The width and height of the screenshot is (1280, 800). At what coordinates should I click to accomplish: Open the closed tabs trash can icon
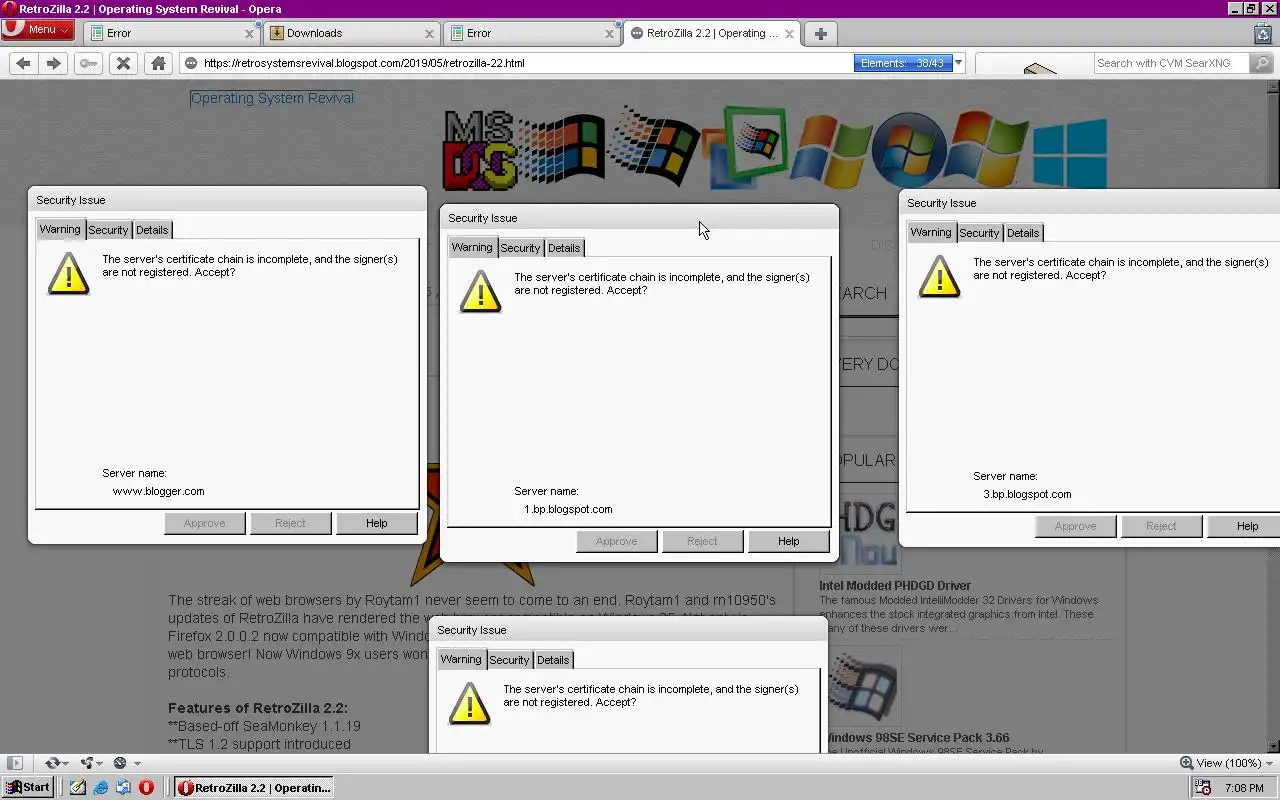coord(1262,33)
